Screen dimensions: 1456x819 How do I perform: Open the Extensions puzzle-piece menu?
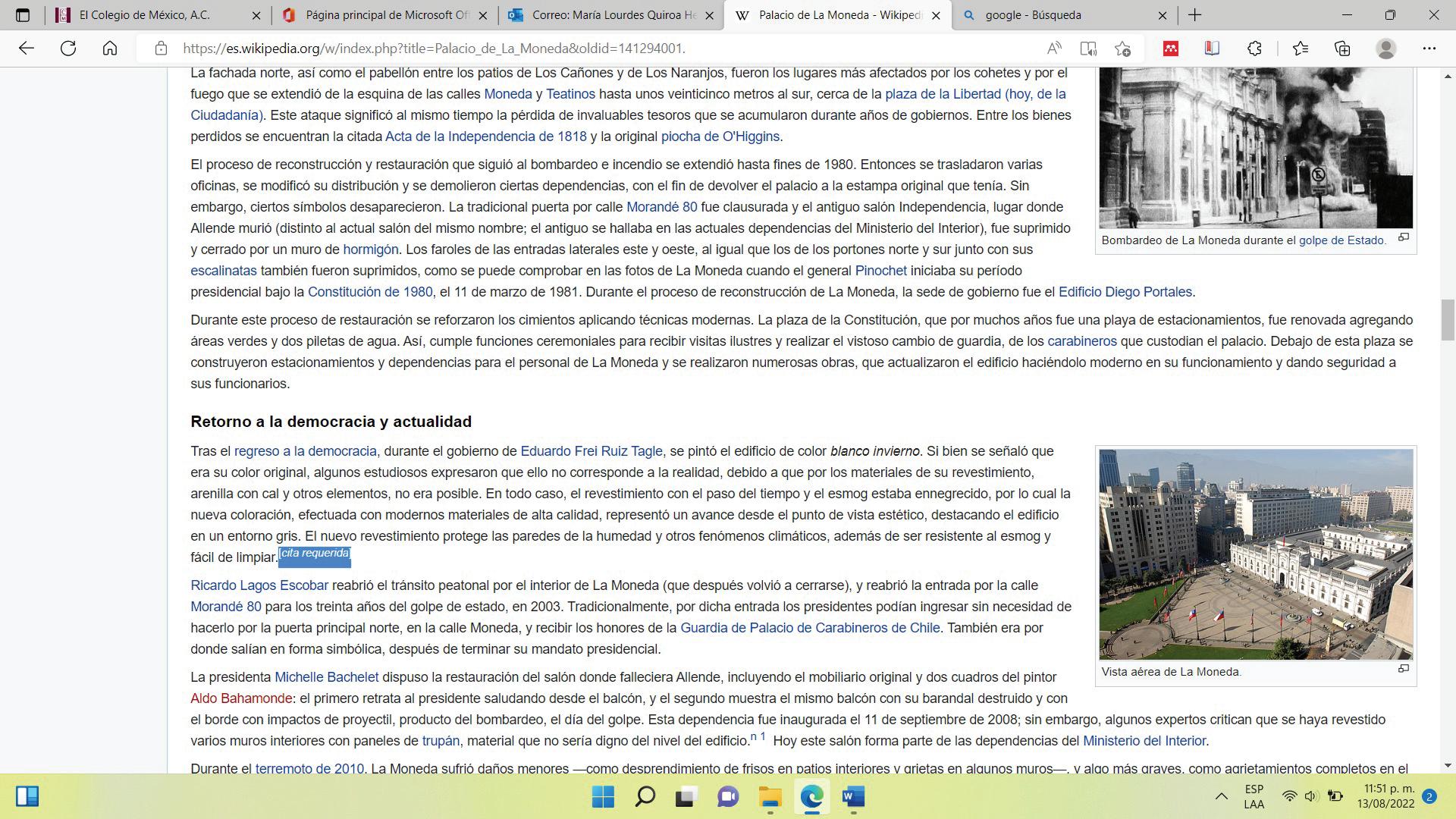click(1254, 49)
